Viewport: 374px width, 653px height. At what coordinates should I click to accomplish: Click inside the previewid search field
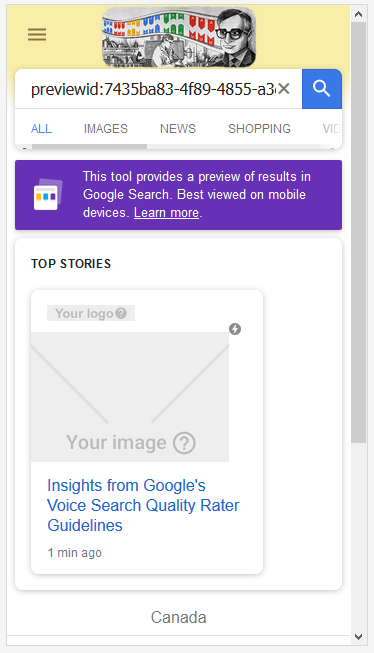coord(152,89)
